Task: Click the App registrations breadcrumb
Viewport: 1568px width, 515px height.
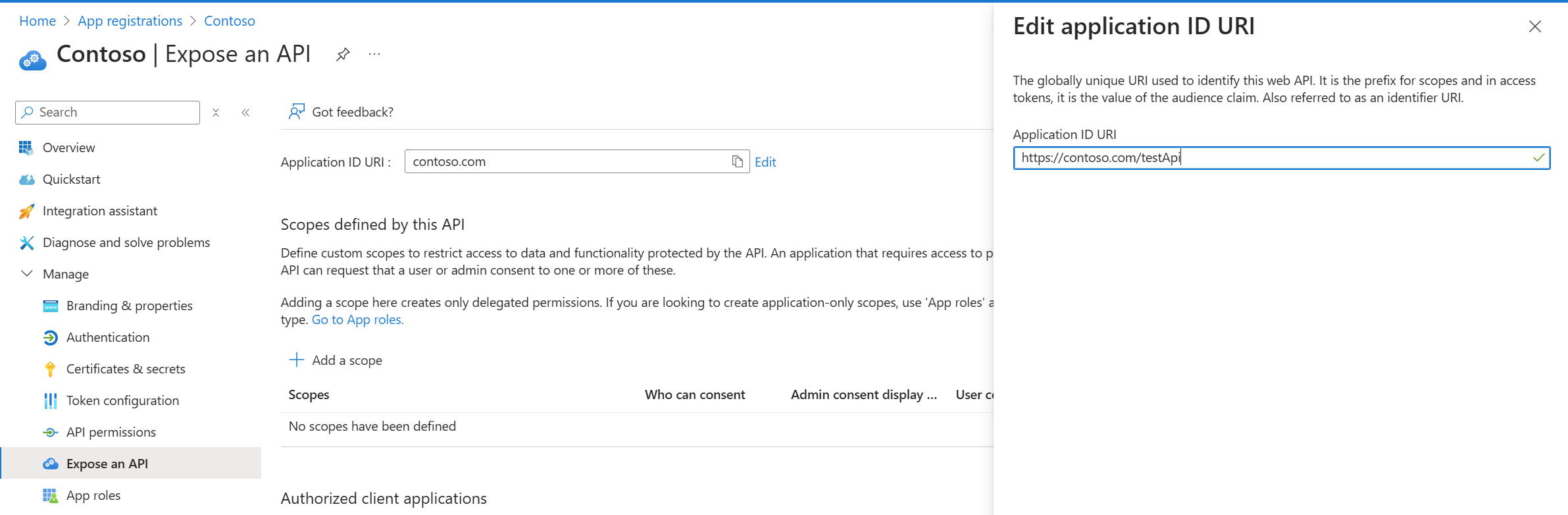Action: coord(130,21)
